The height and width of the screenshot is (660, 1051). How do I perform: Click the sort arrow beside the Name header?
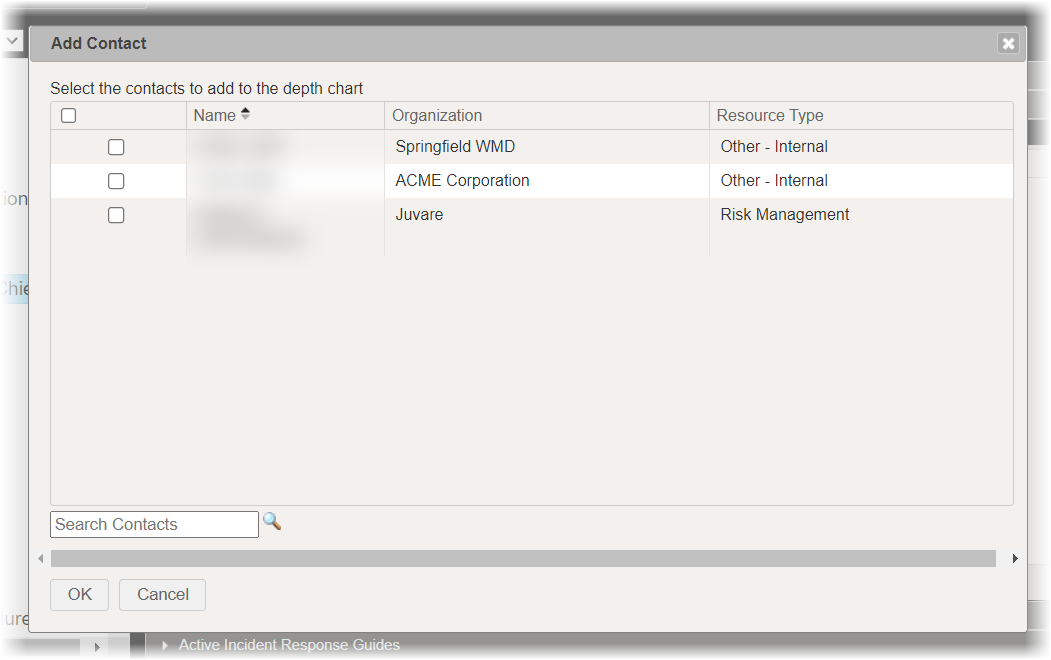tap(243, 112)
